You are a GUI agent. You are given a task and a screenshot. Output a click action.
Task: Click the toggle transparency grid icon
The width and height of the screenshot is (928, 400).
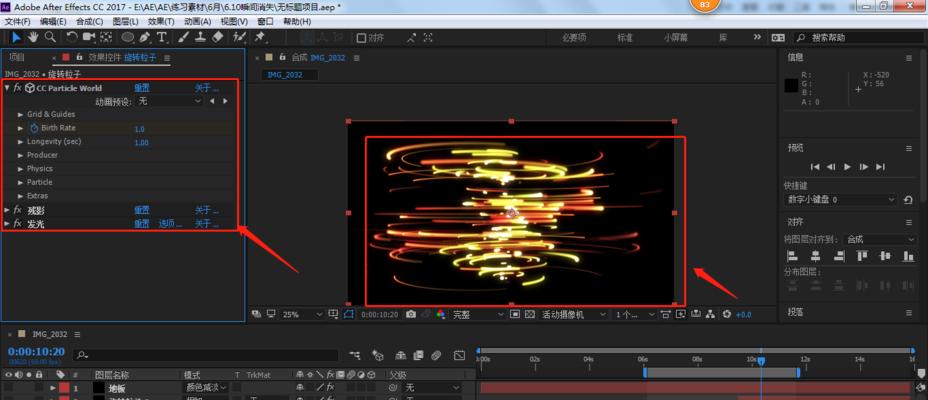(x=530, y=314)
